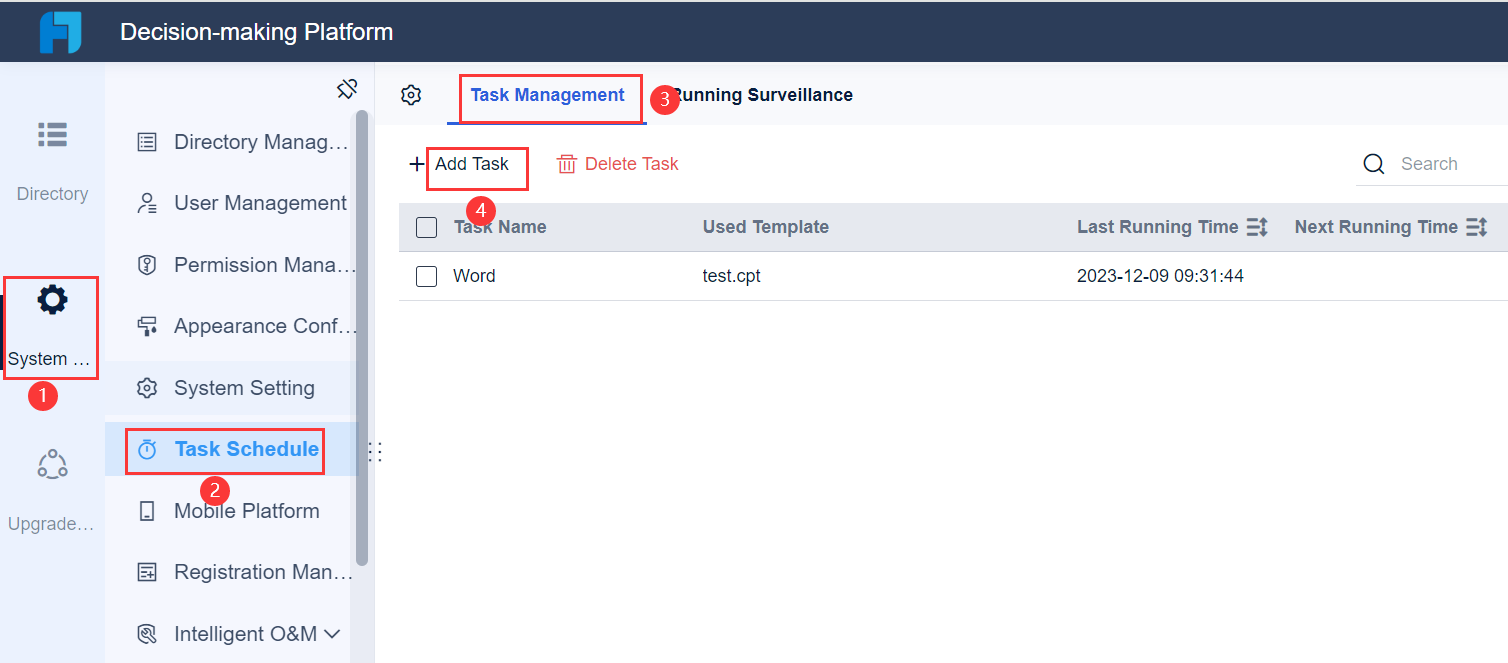Unpin the navigation menu using the pin icon
The width and height of the screenshot is (1508, 663).
point(347,88)
